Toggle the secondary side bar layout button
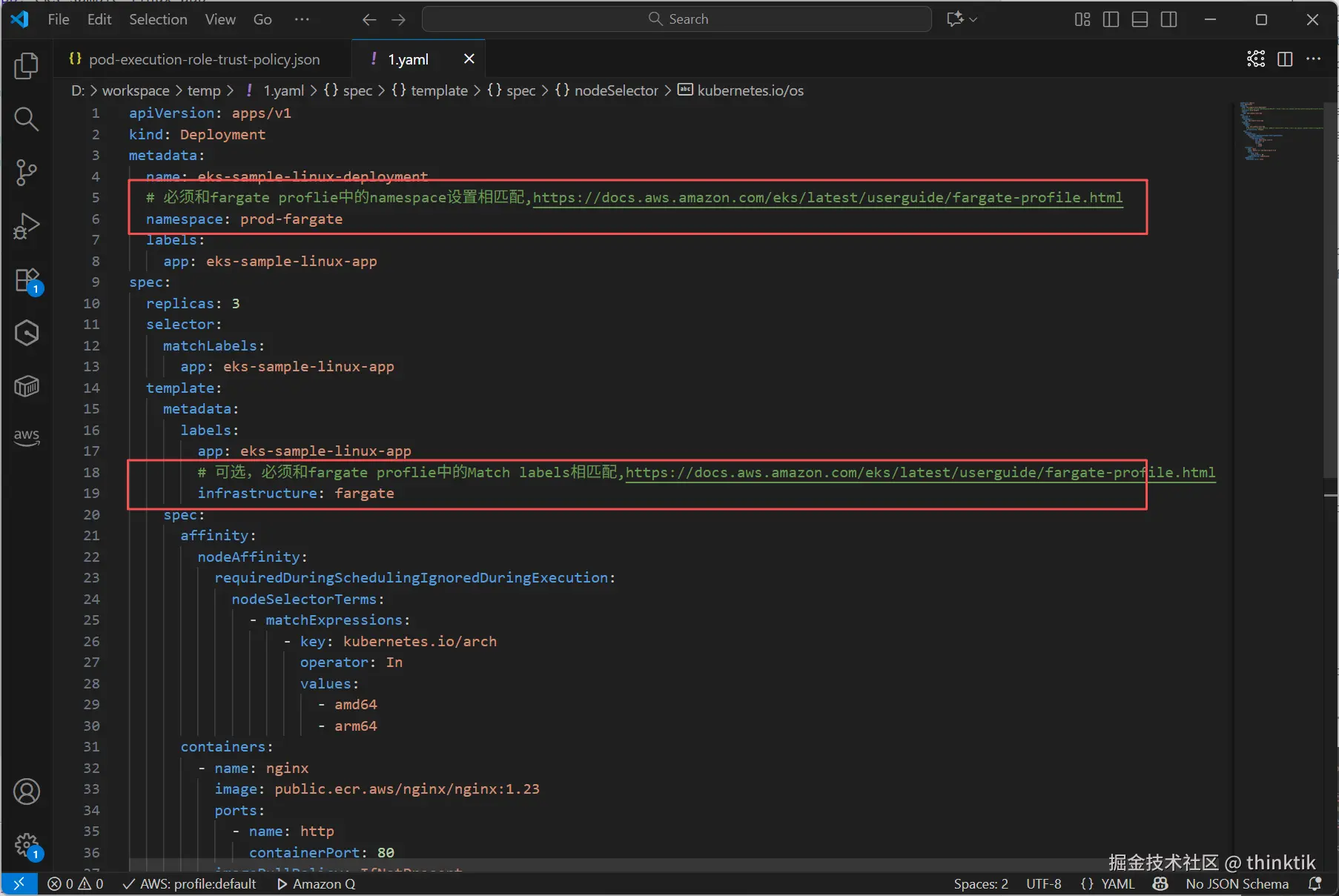 tap(1168, 19)
